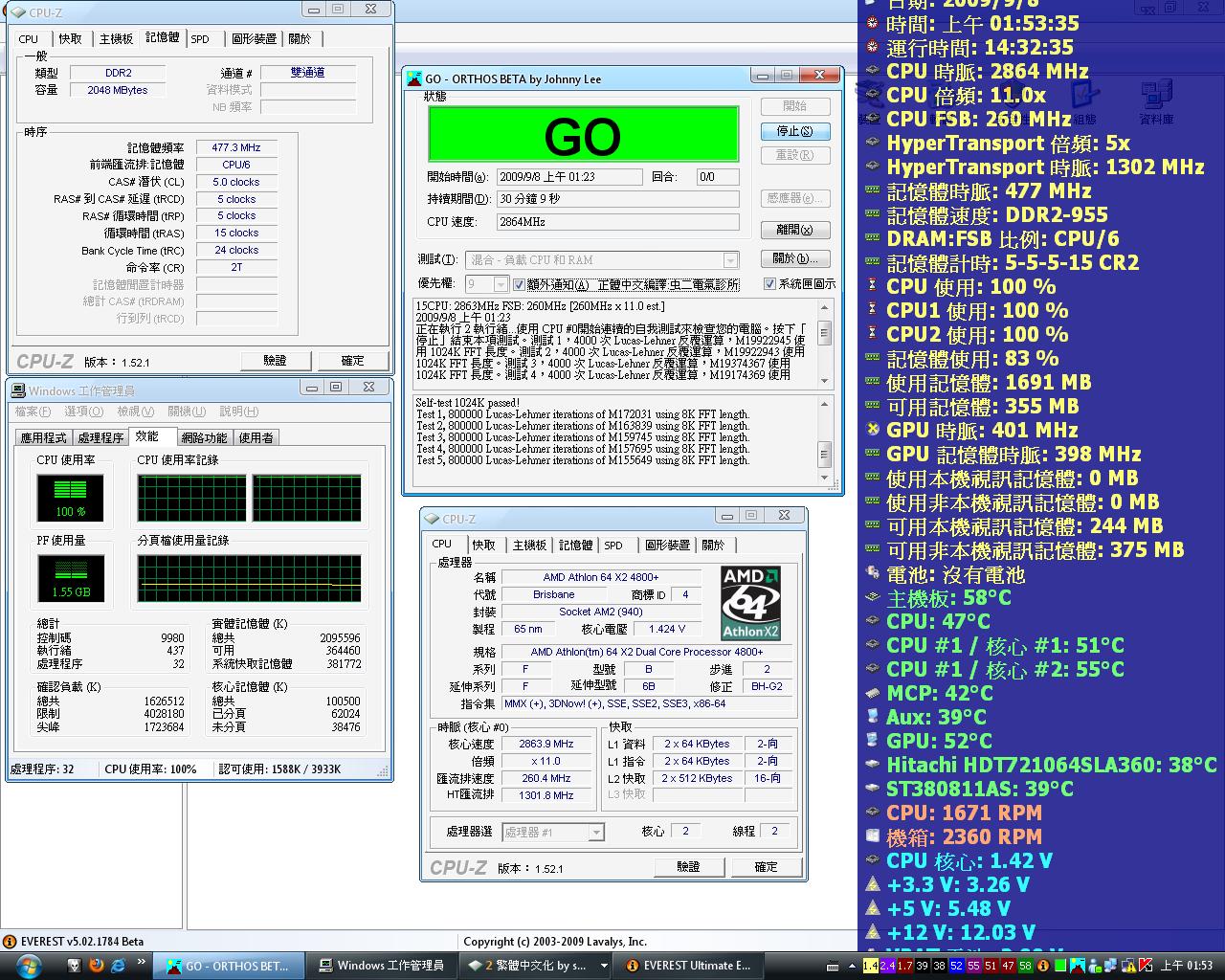1225x980 pixels.
Task: Open the 選項(O) menu in Task Manager
Action: (83, 412)
